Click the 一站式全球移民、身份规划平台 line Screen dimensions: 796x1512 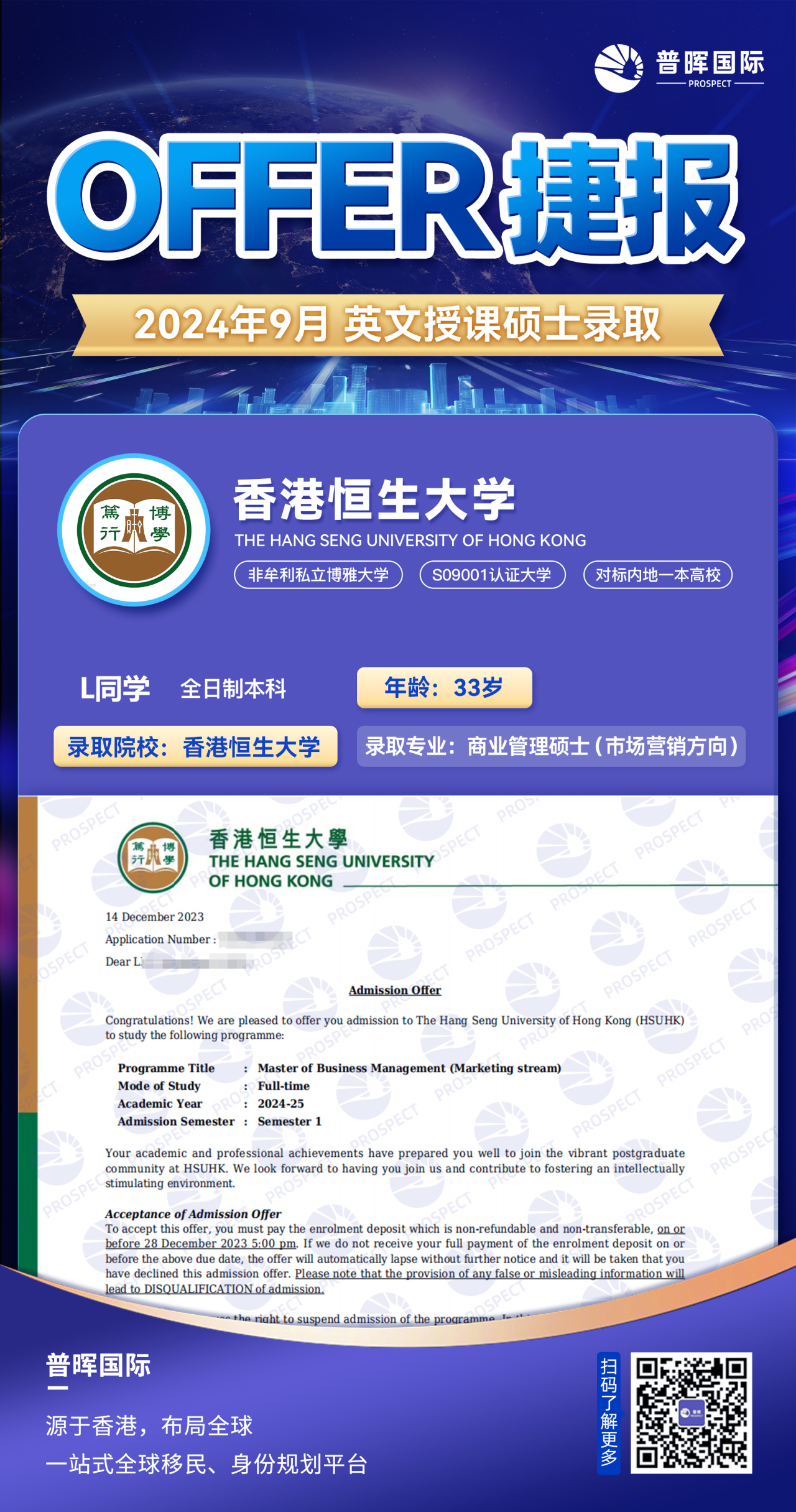pyautogui.click(x=206, y=1464)
